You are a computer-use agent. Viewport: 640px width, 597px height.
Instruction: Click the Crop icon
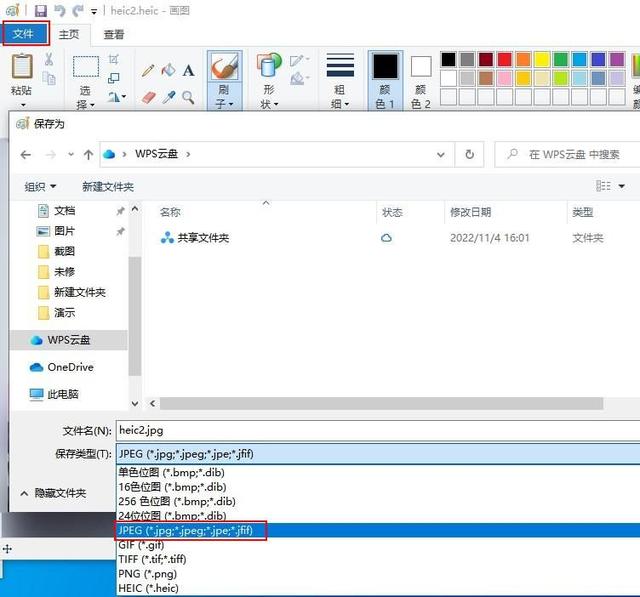113,60
